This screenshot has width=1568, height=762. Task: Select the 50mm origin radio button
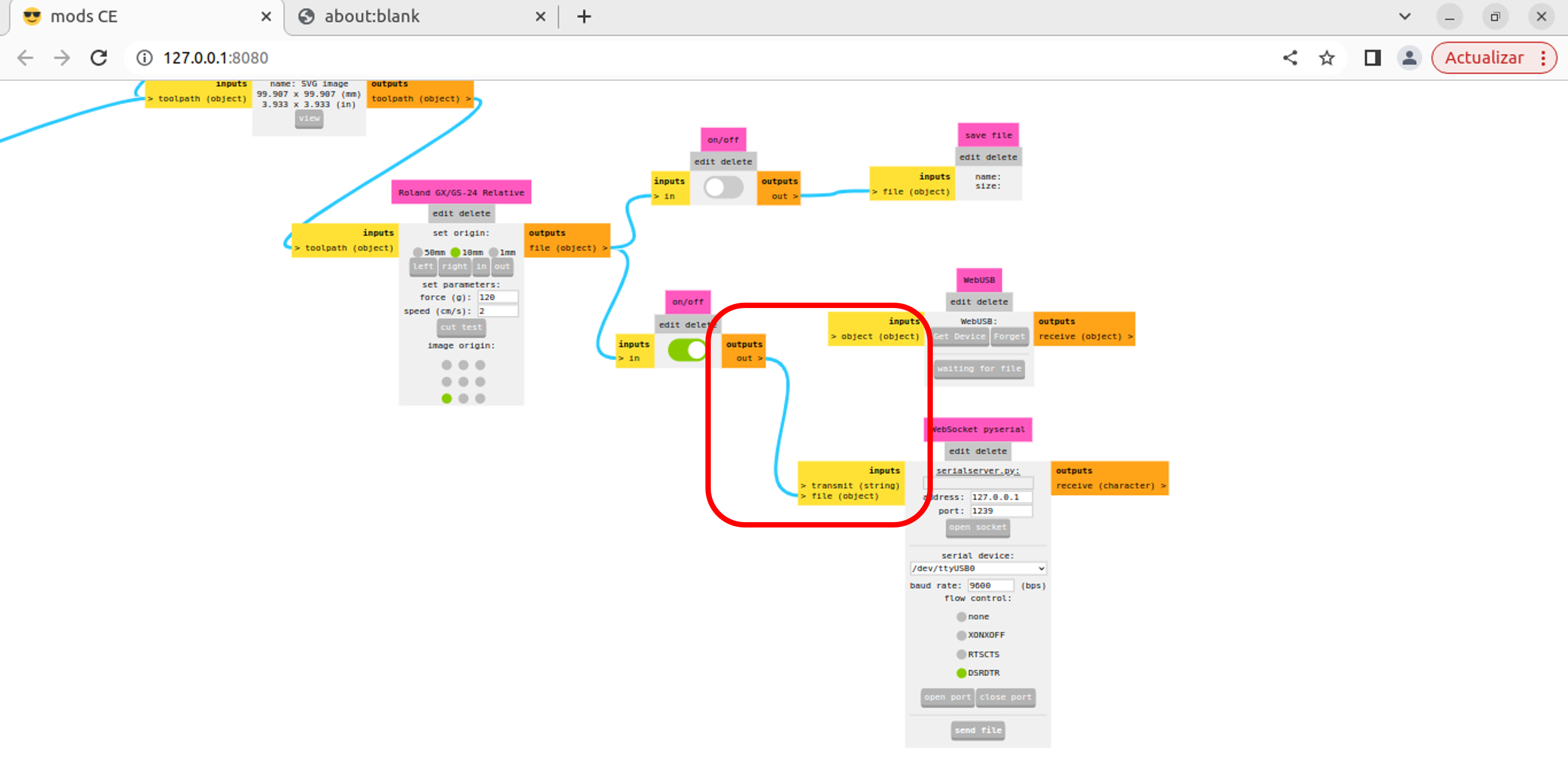point(417,252)
